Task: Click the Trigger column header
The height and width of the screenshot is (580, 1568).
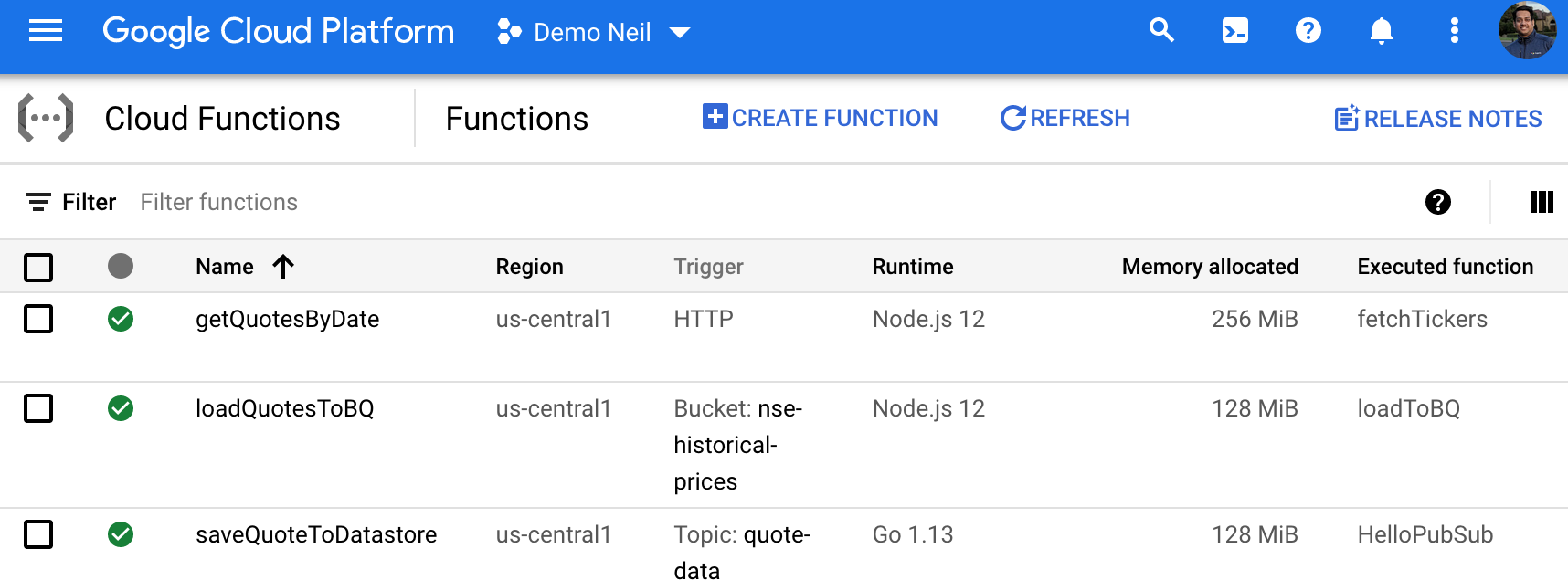Action: (708, 267)
